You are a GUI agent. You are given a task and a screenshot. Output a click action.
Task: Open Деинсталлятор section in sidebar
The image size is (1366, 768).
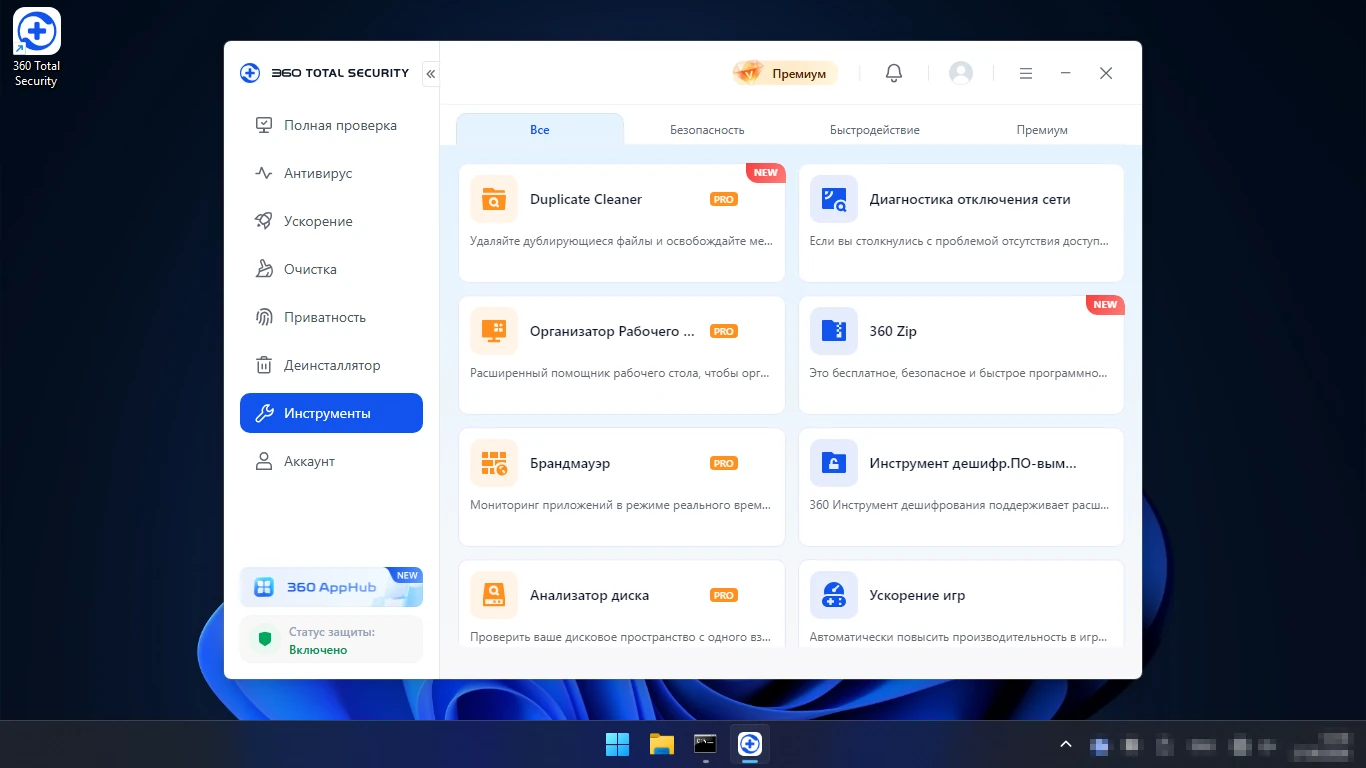point(331,365)
